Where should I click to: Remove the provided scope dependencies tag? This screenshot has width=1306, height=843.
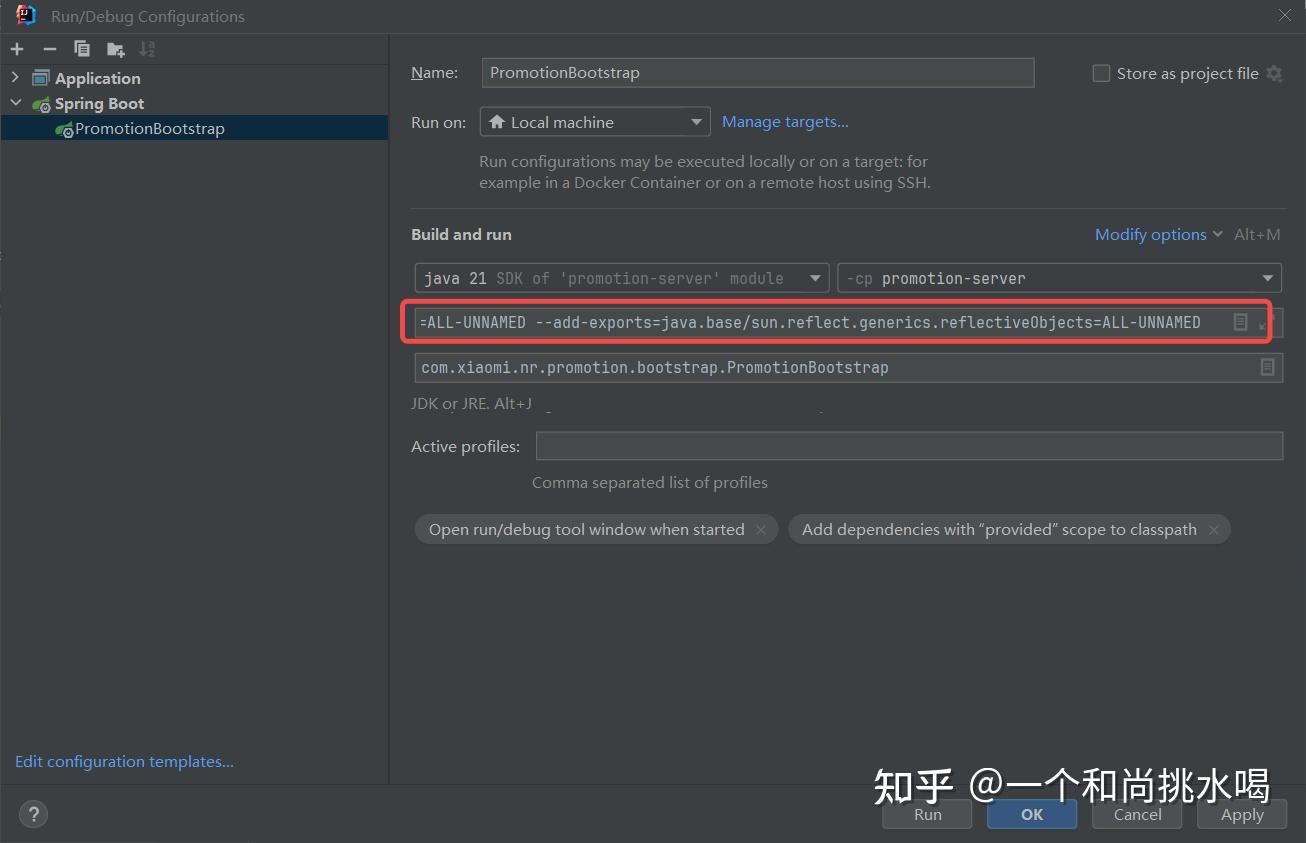pyautogui.click(x=1213, y=529)
